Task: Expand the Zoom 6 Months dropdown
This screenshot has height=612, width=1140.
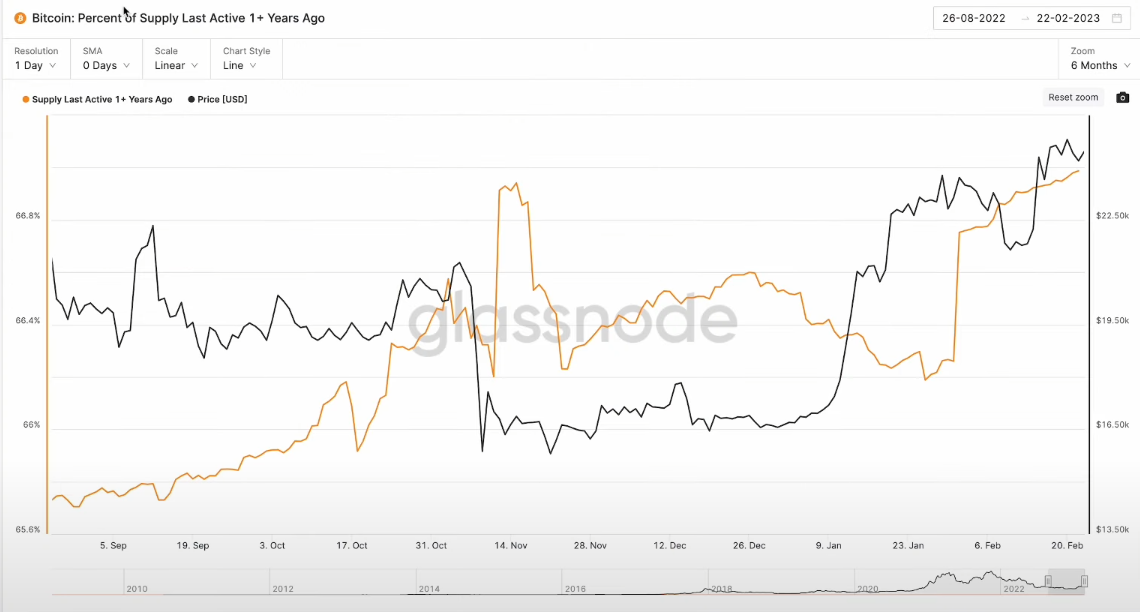Action: tap(1099, 59)
